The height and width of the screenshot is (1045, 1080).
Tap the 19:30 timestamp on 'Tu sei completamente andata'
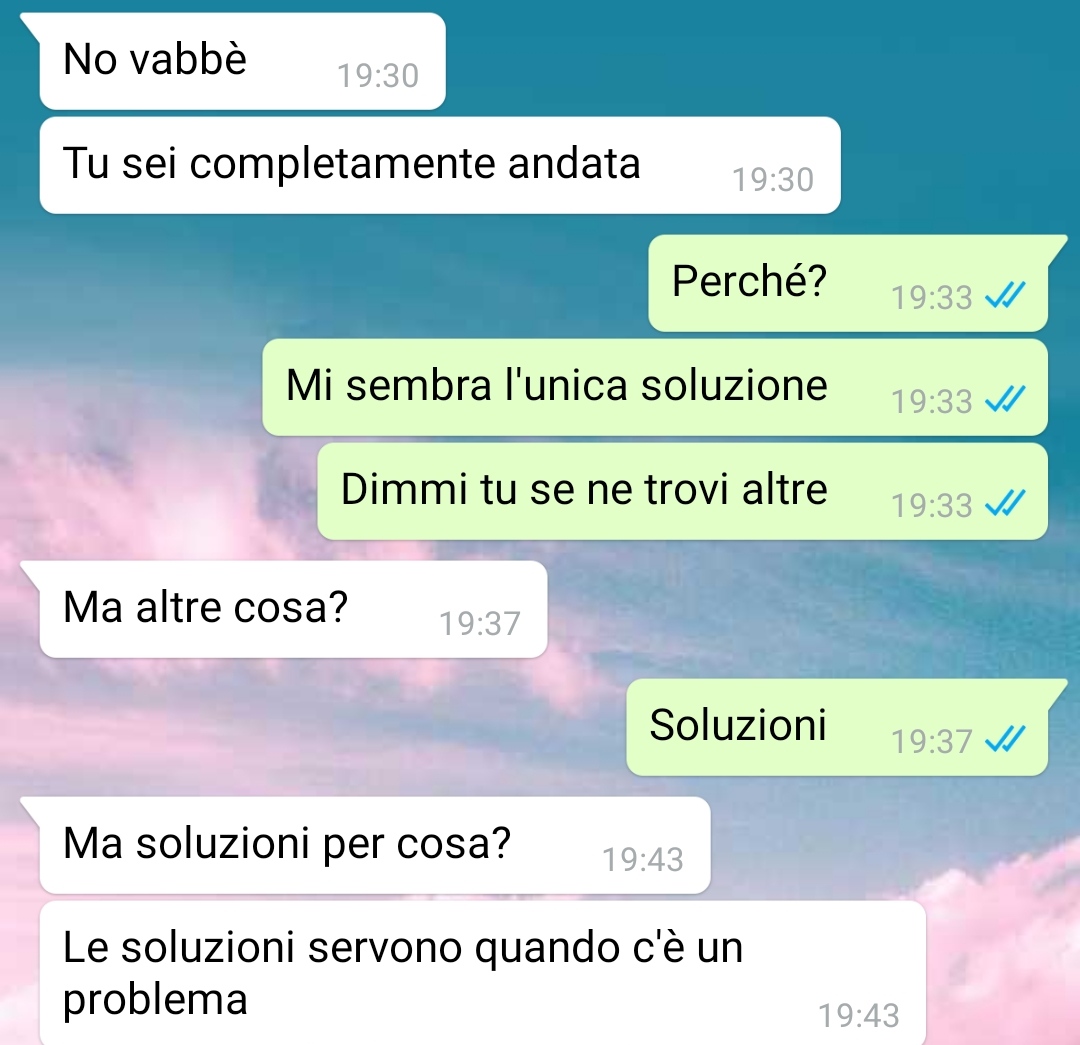coord(773,180)
